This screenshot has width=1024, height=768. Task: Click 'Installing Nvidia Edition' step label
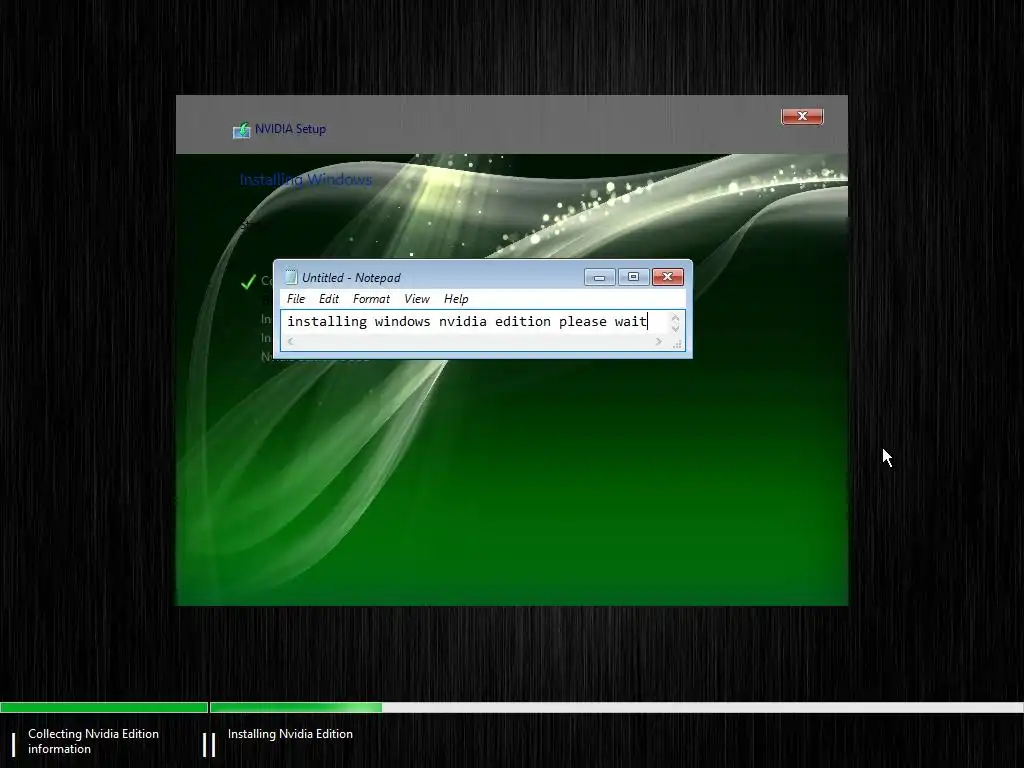(x=290, y=734)
